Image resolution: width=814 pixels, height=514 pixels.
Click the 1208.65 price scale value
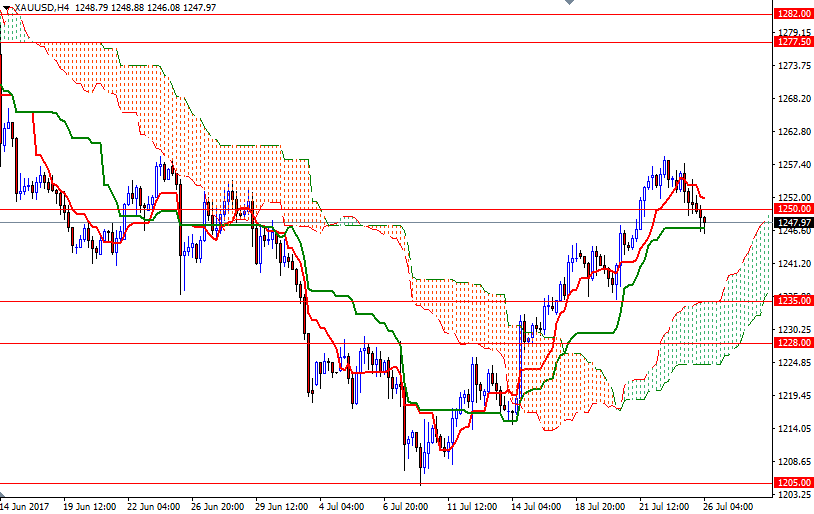click(x=794, y=462)
